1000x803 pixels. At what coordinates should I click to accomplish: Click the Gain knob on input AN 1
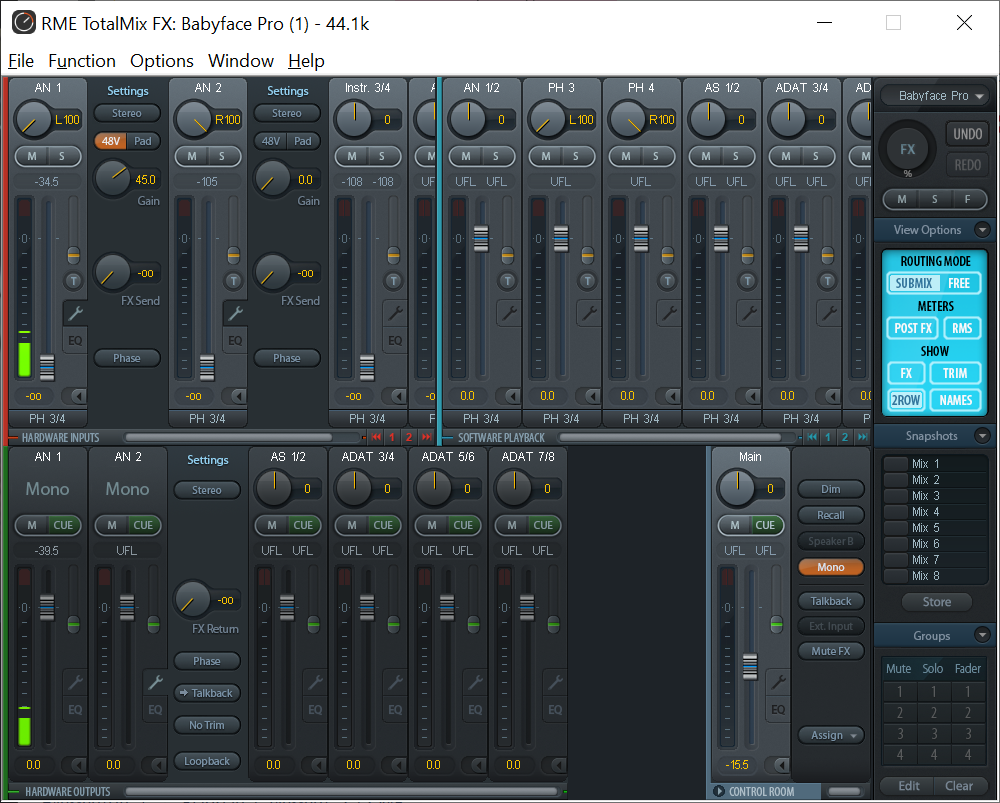coord(112,179)
